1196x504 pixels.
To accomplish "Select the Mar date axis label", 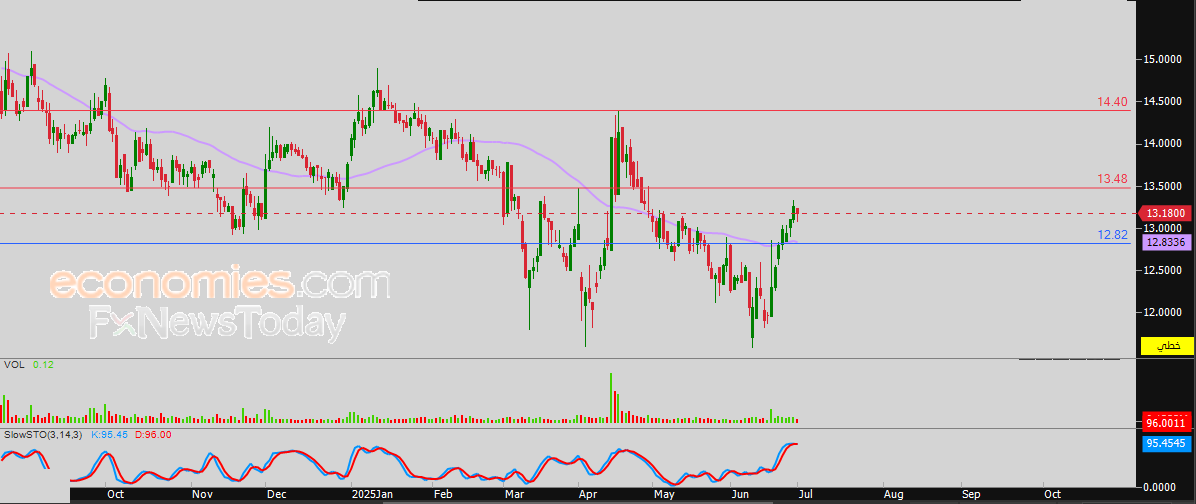I will [x=515, y=494].
